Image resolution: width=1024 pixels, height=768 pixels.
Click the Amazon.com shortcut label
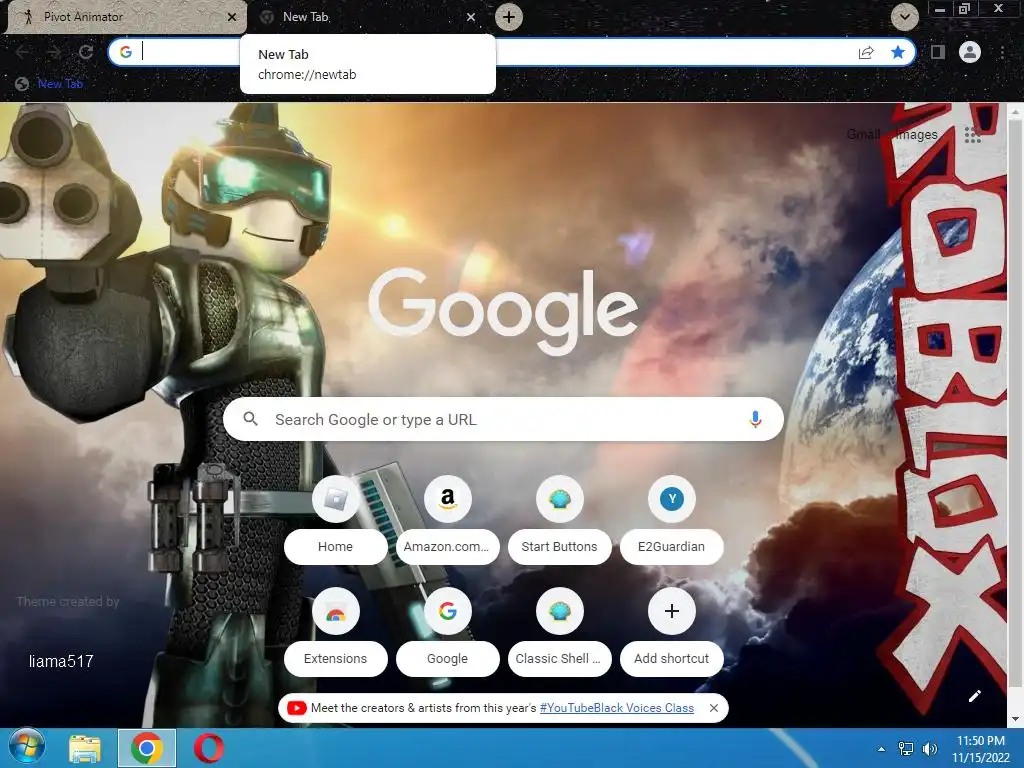pyautogui.click(x=447, y=547)
